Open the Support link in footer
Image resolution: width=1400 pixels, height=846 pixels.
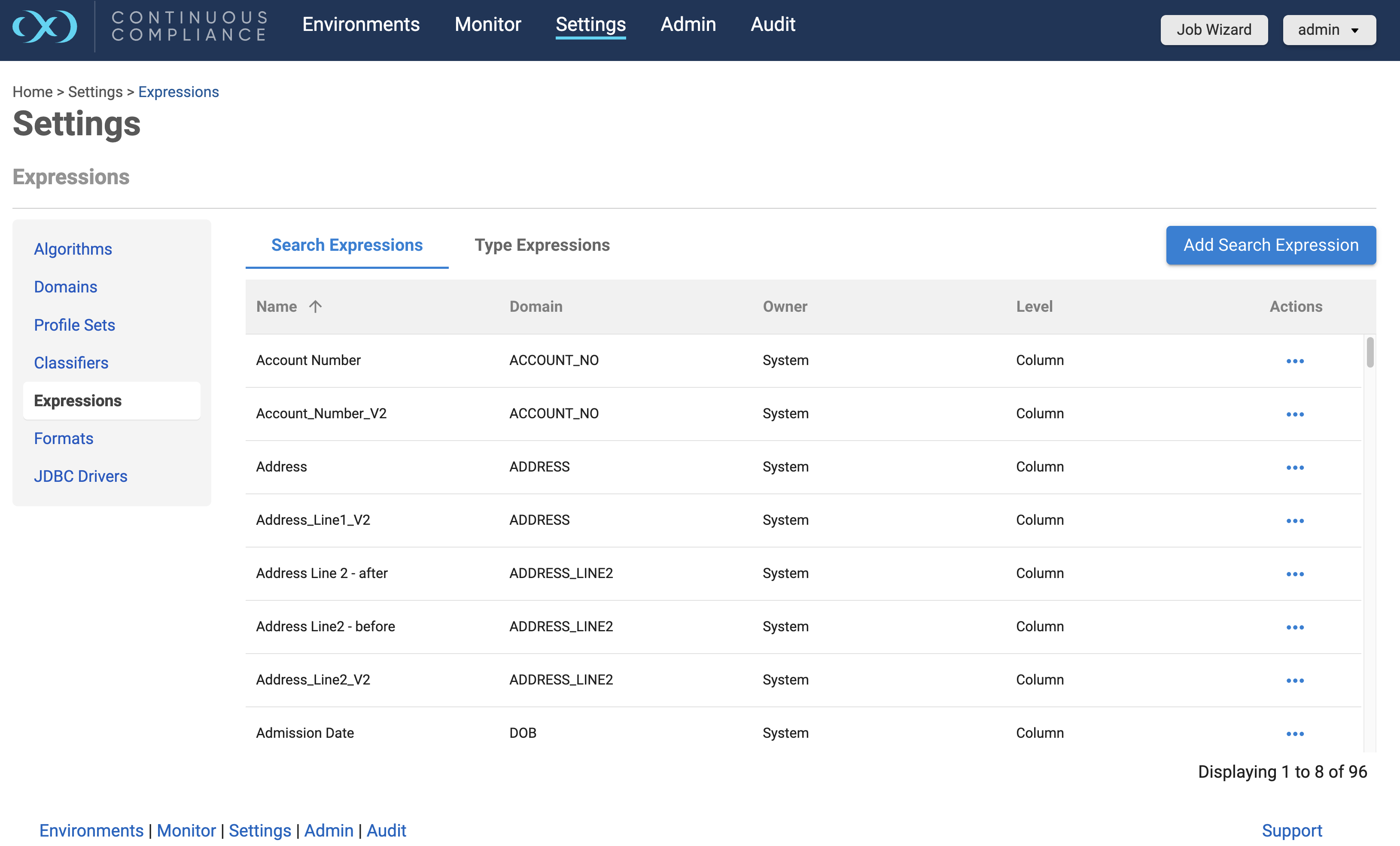click(x=1291, y=830)
